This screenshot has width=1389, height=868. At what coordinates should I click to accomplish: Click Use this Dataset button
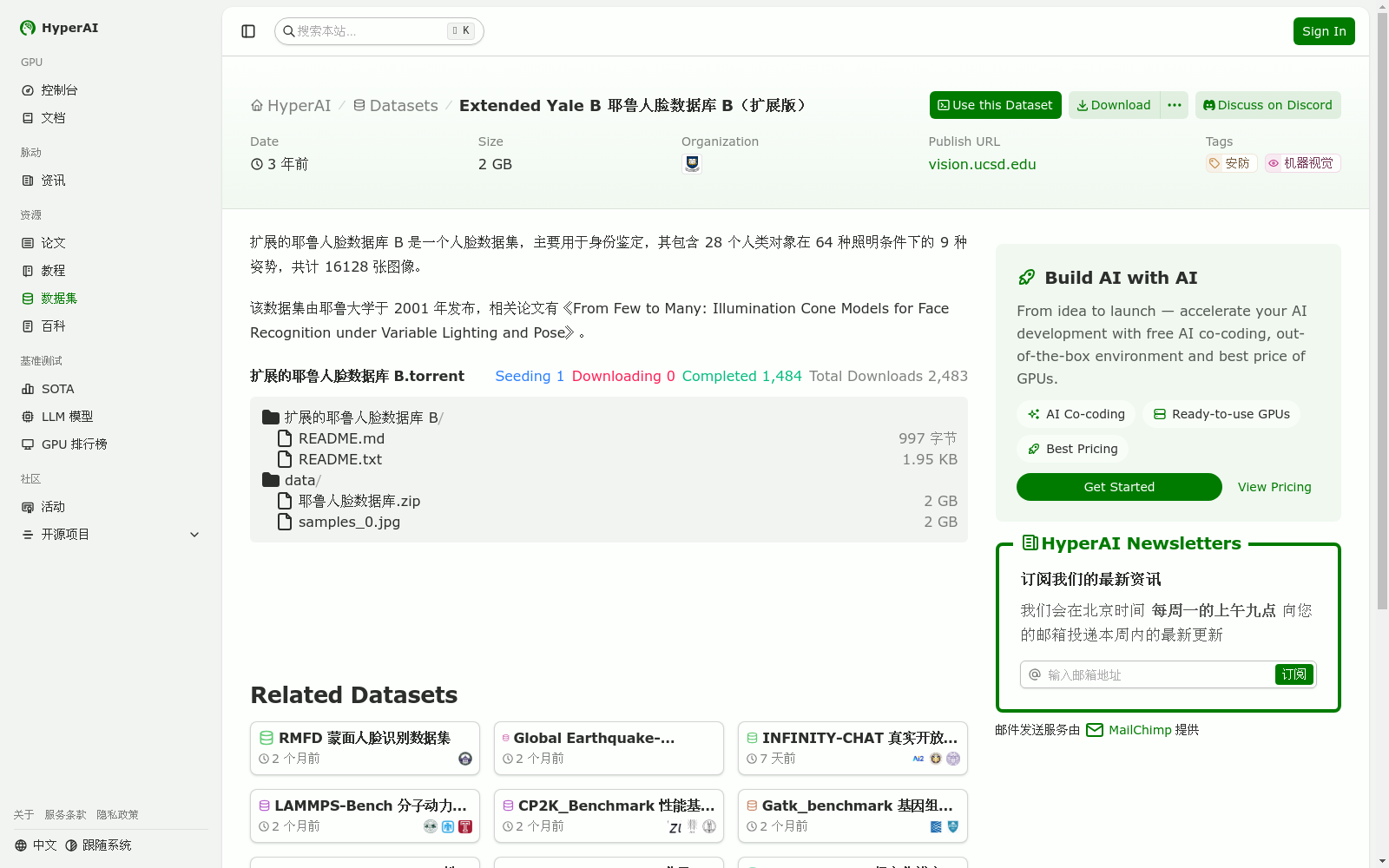point(995,105)
